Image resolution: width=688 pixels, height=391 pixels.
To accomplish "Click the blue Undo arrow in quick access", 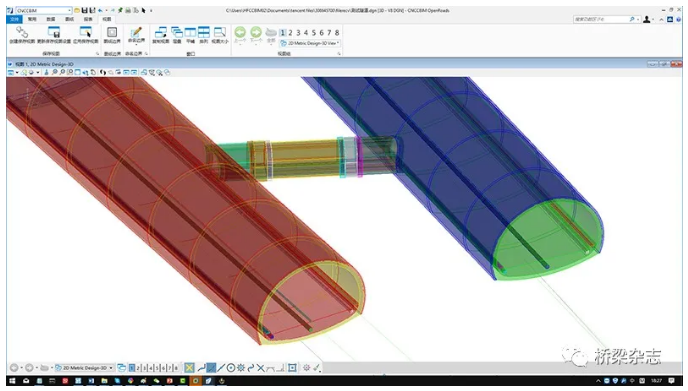I will [100, 10].
